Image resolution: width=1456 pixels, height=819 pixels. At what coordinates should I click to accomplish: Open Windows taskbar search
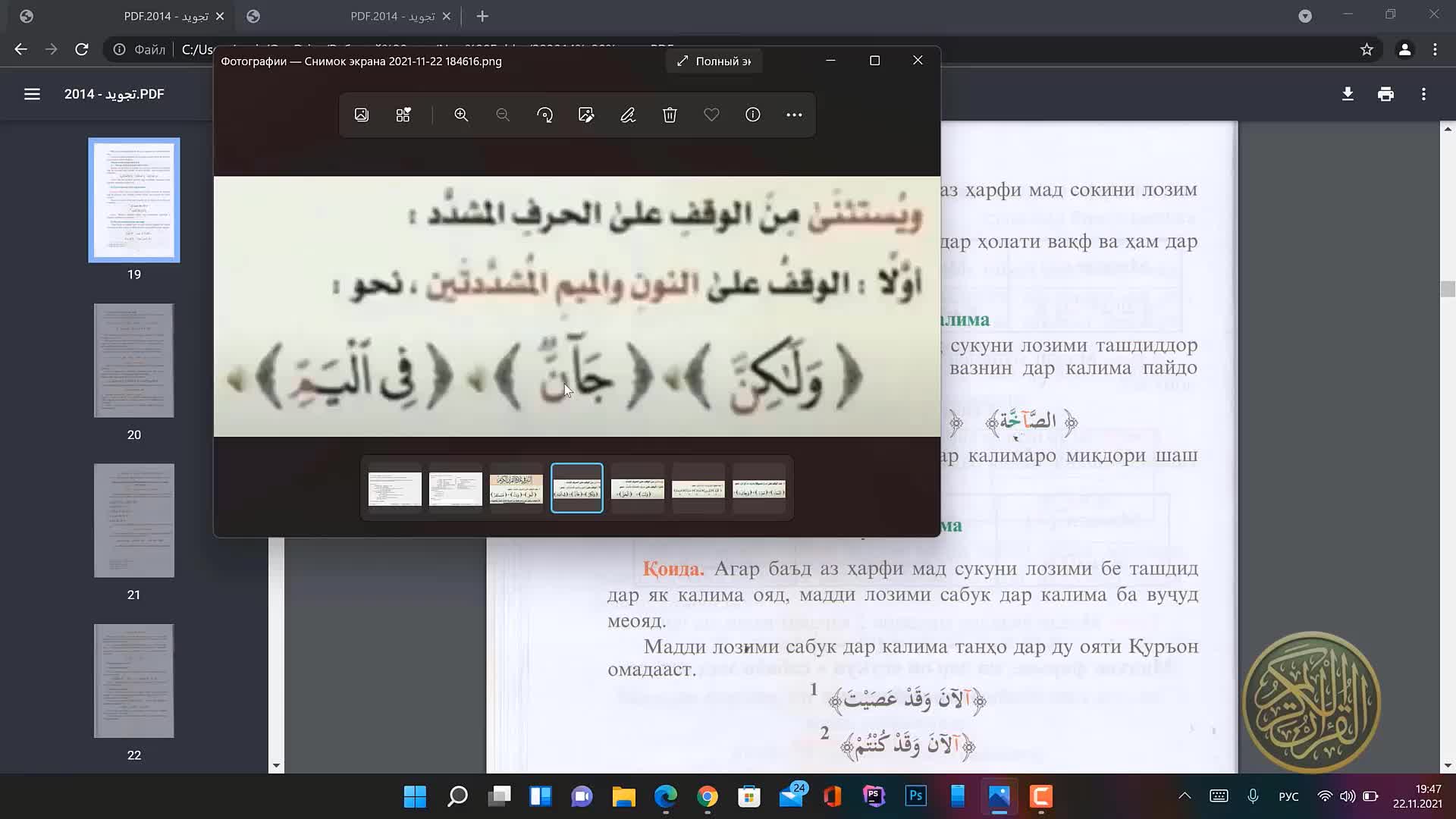click(x=457, y=796)
